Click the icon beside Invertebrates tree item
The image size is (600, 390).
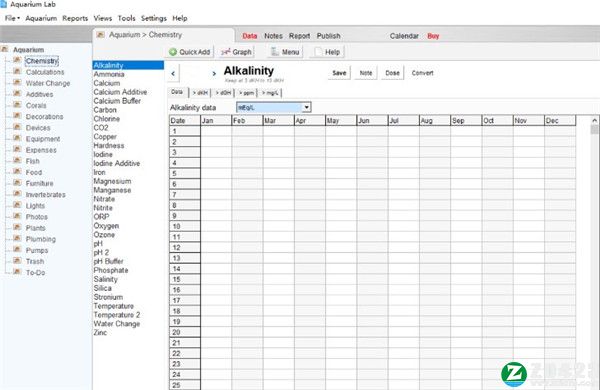click(x=17, y=194)
